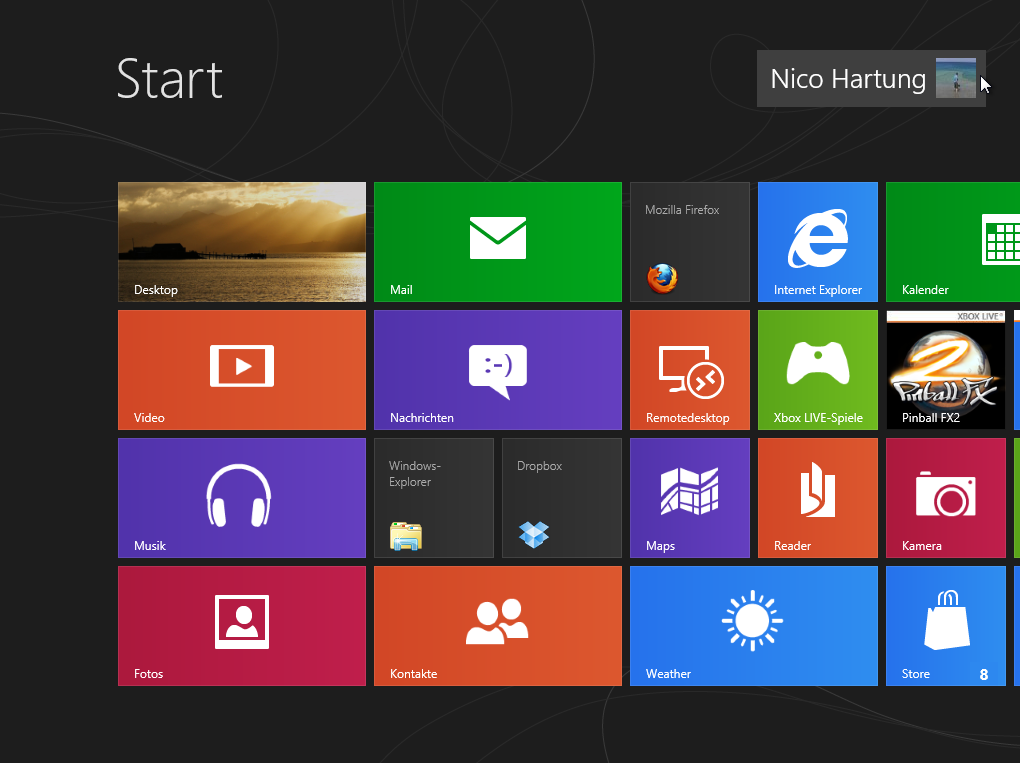The image size is (1020, 763).
Task: Click the 'Windows-Explorer' tile label
Action: 415,474
